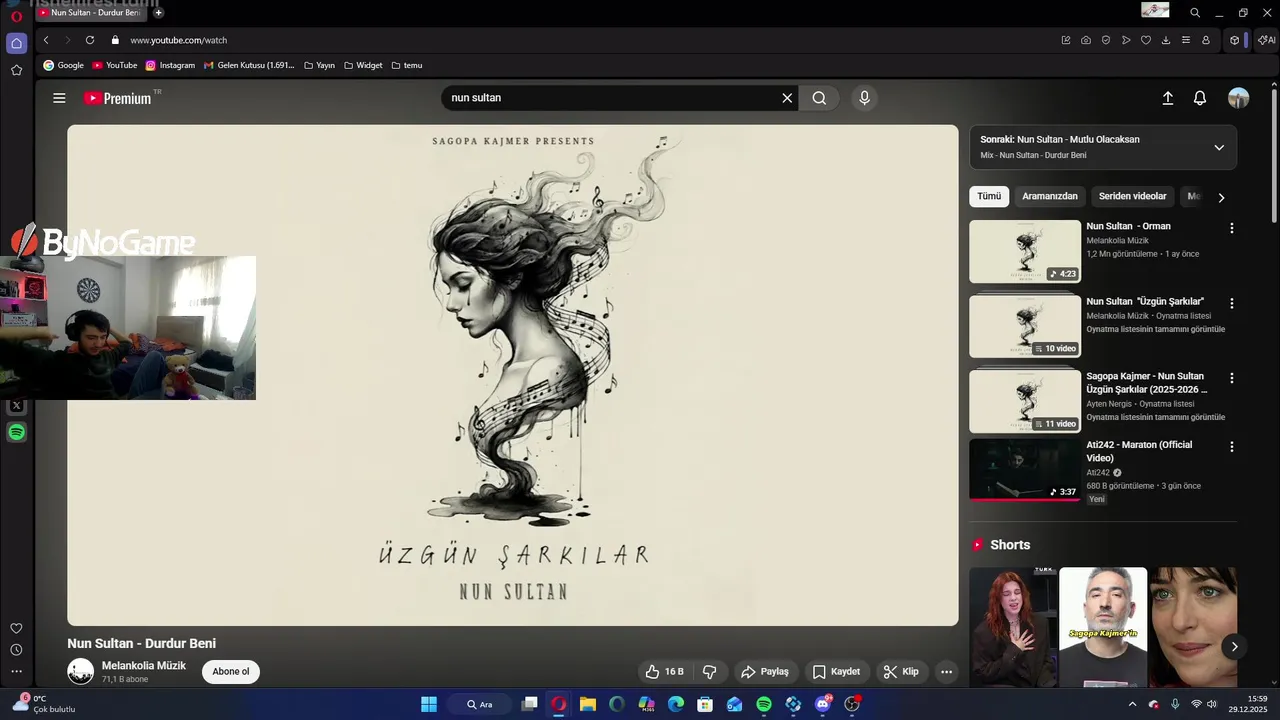Create a clip with Klip button
This screenshot has height=720, width=1280.
901,672
